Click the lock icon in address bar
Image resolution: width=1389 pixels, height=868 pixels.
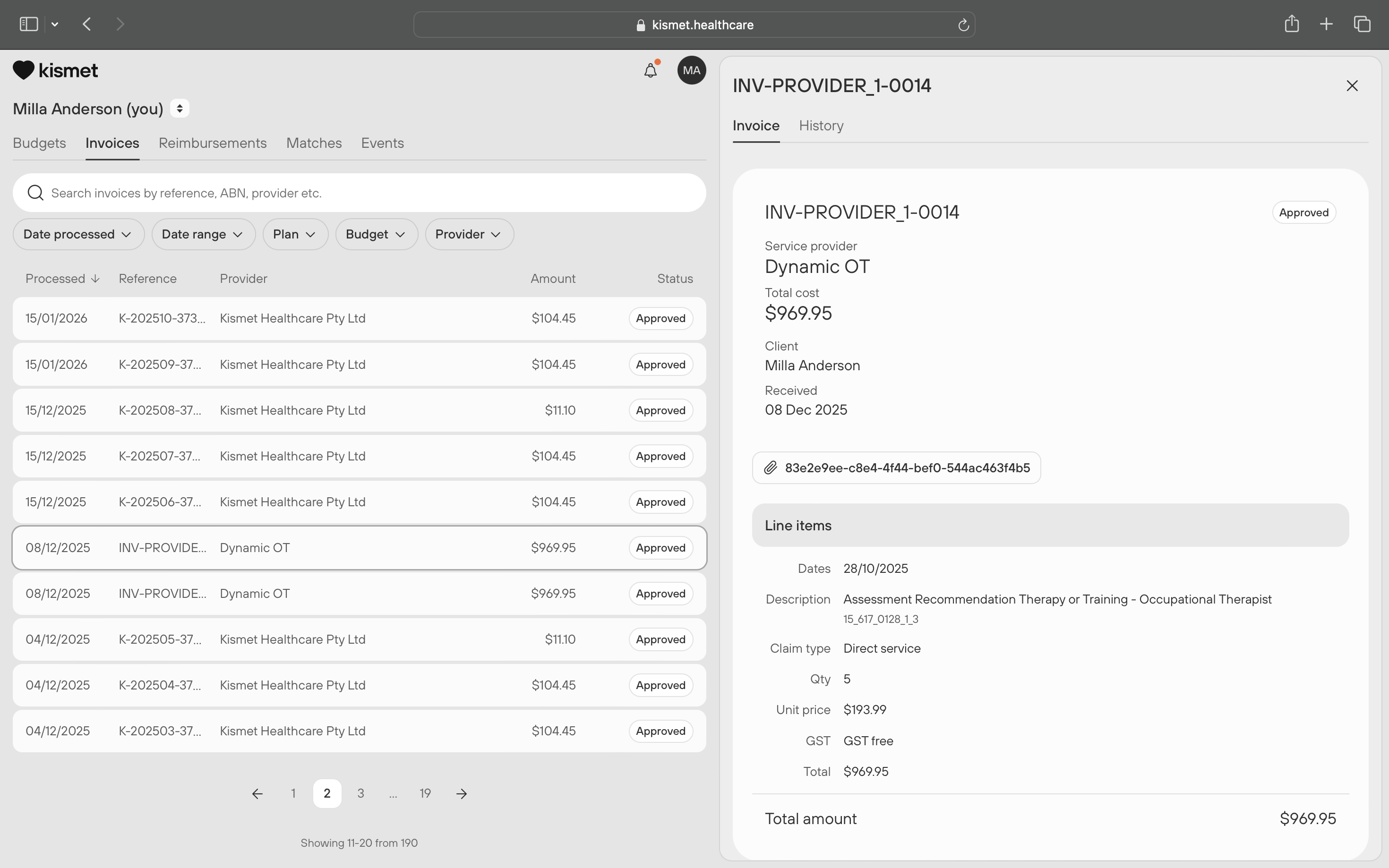pyautogui.click(x=640, y=25)
